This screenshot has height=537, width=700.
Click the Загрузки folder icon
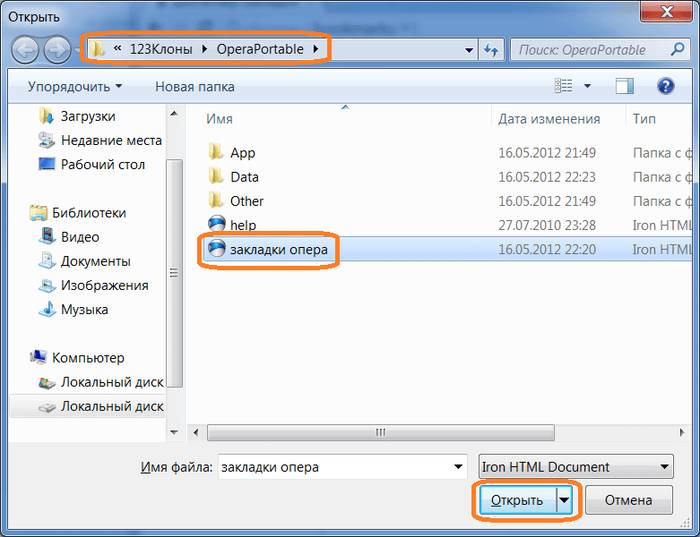tap(47, 116)
